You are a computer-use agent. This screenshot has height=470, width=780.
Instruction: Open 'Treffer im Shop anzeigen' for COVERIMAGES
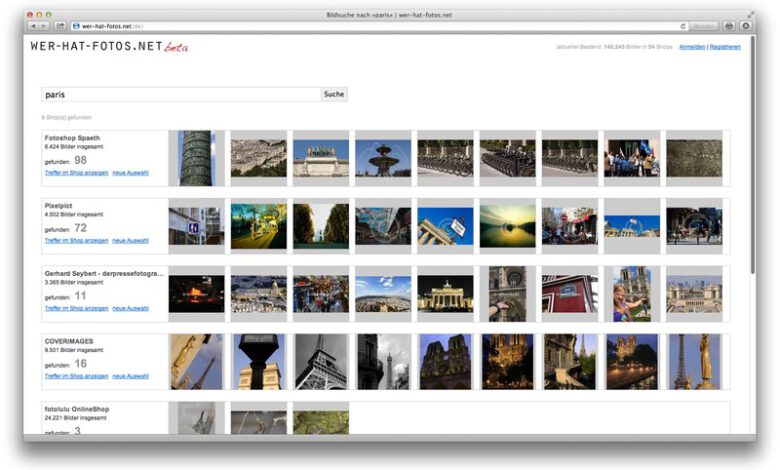[x=77, y=376]
